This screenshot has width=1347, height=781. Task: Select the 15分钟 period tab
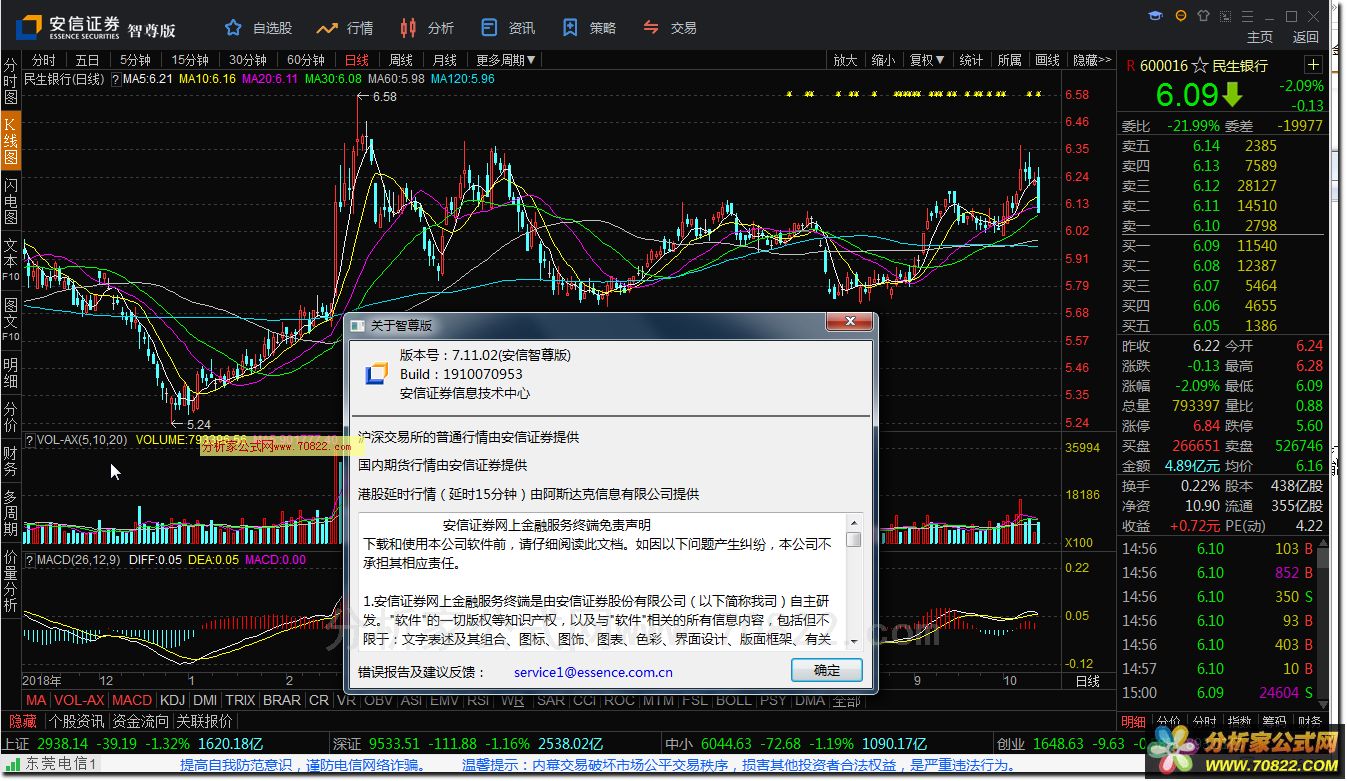190,60
